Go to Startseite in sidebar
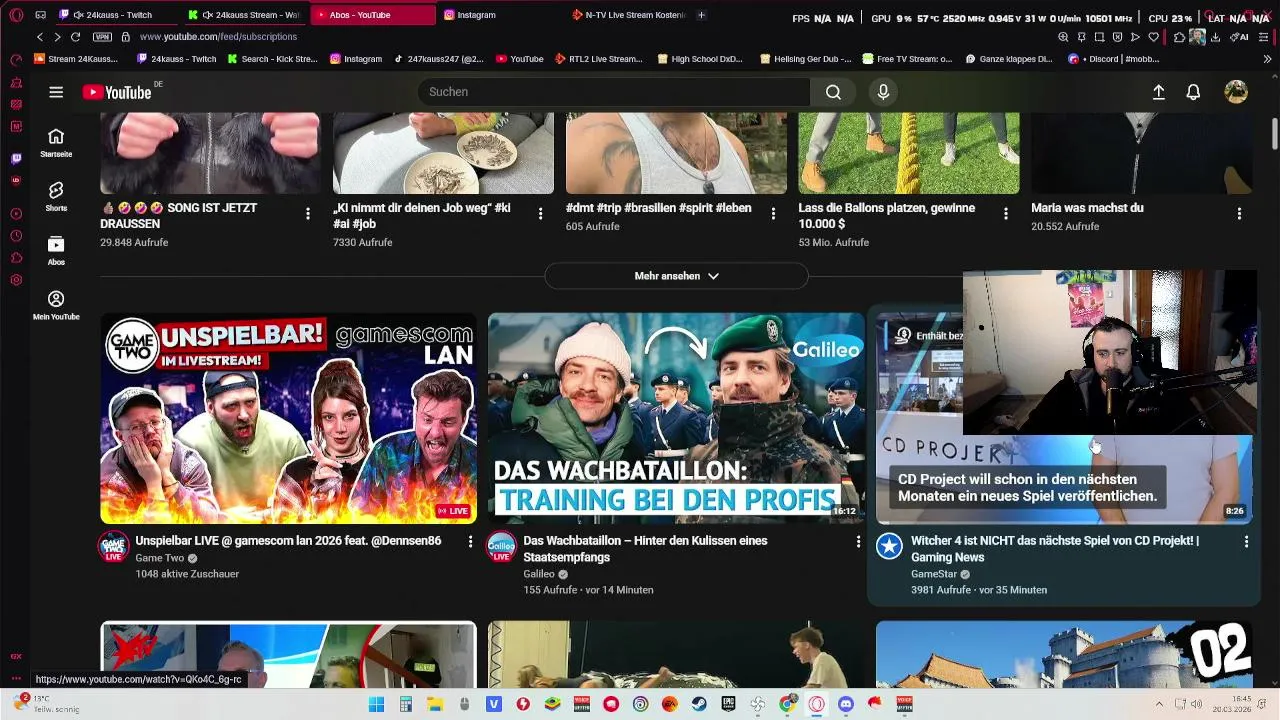Screen dimensions: 1280x720 (56, 143)
